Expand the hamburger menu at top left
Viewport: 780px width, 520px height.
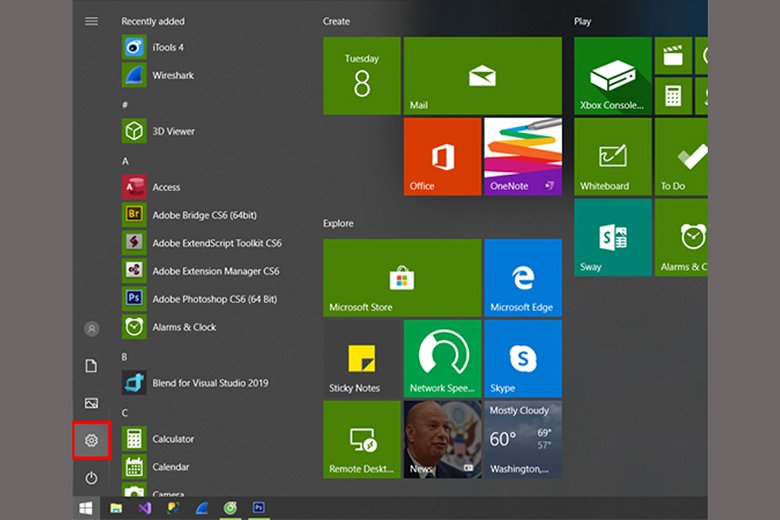pyautogui.click(x=91, y=21)
